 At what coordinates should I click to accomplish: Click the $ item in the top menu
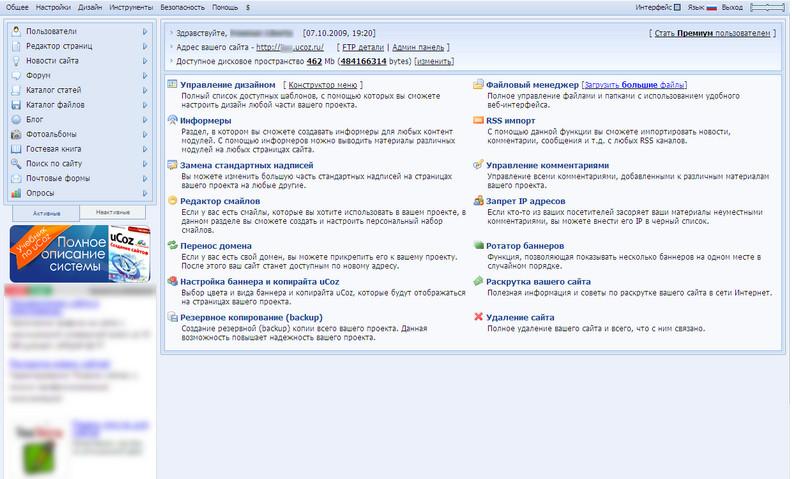[248, 8]
